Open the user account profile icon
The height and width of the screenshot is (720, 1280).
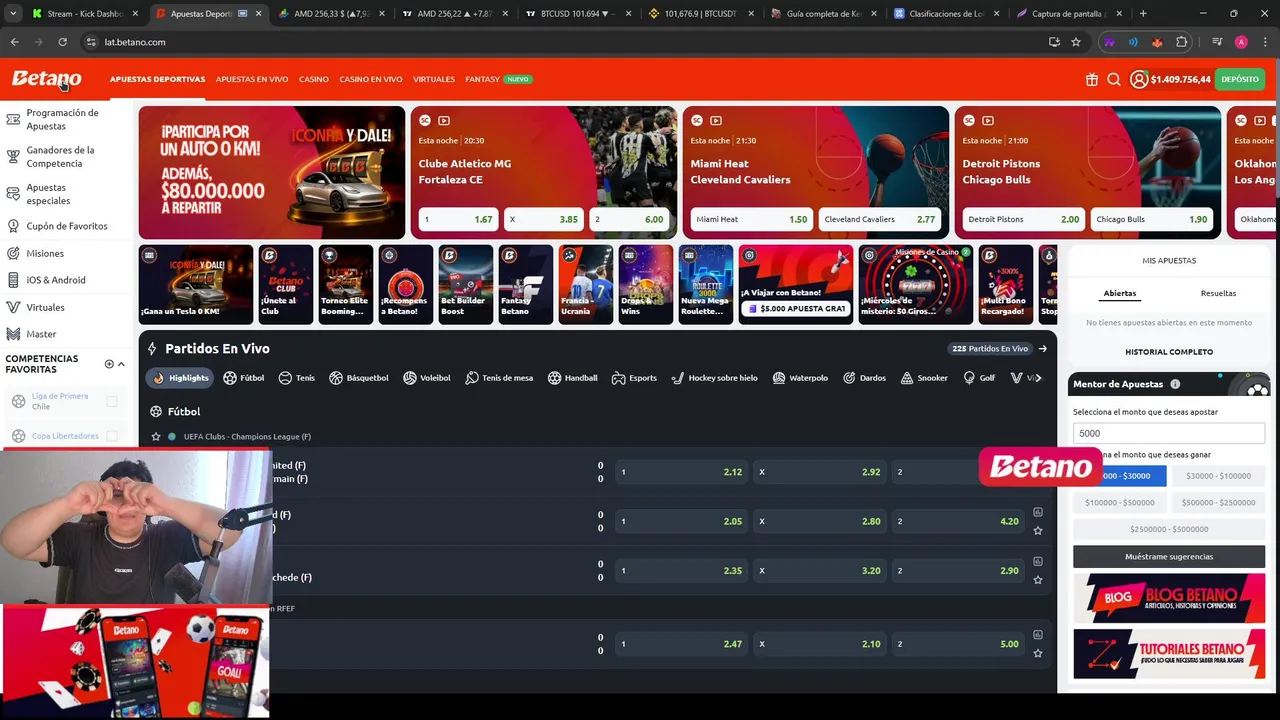pyautogui.click(x=1139, y=79)
